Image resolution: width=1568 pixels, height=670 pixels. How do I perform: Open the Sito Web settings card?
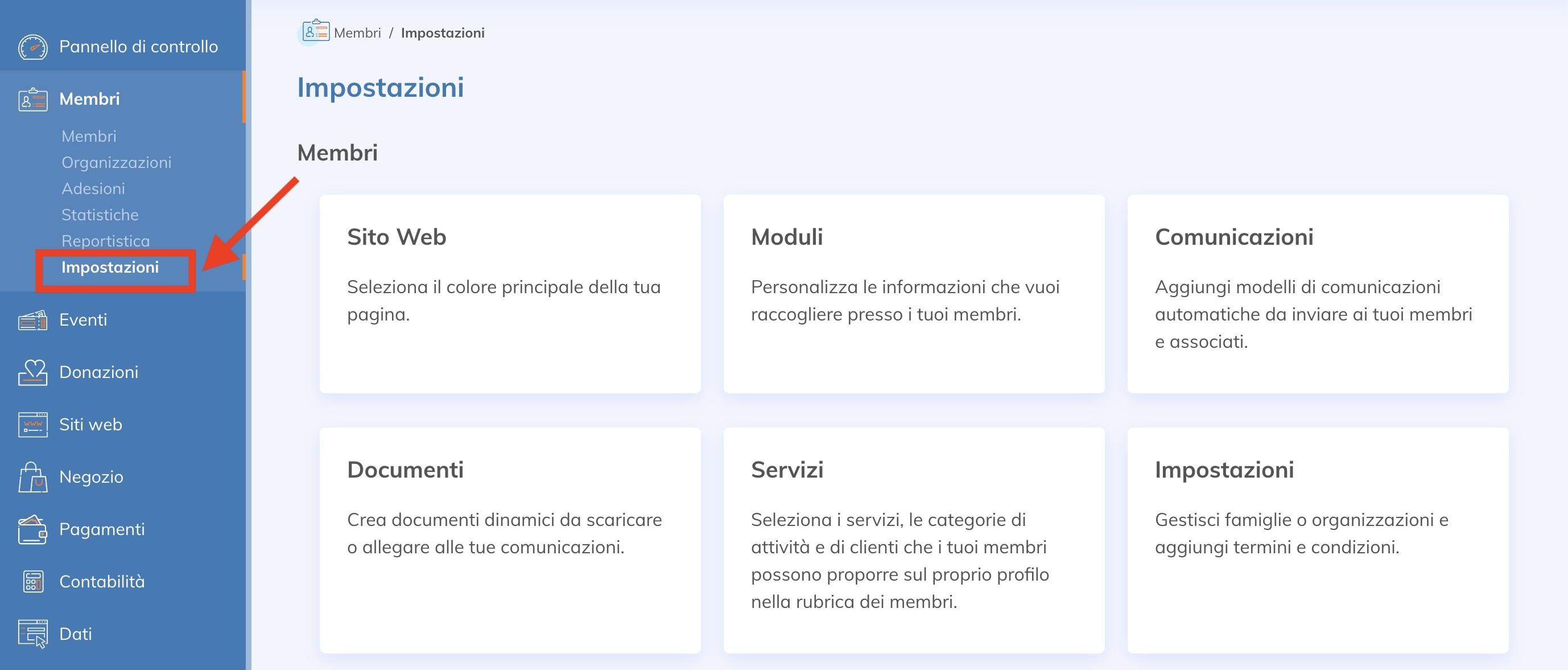click(509, 294)
